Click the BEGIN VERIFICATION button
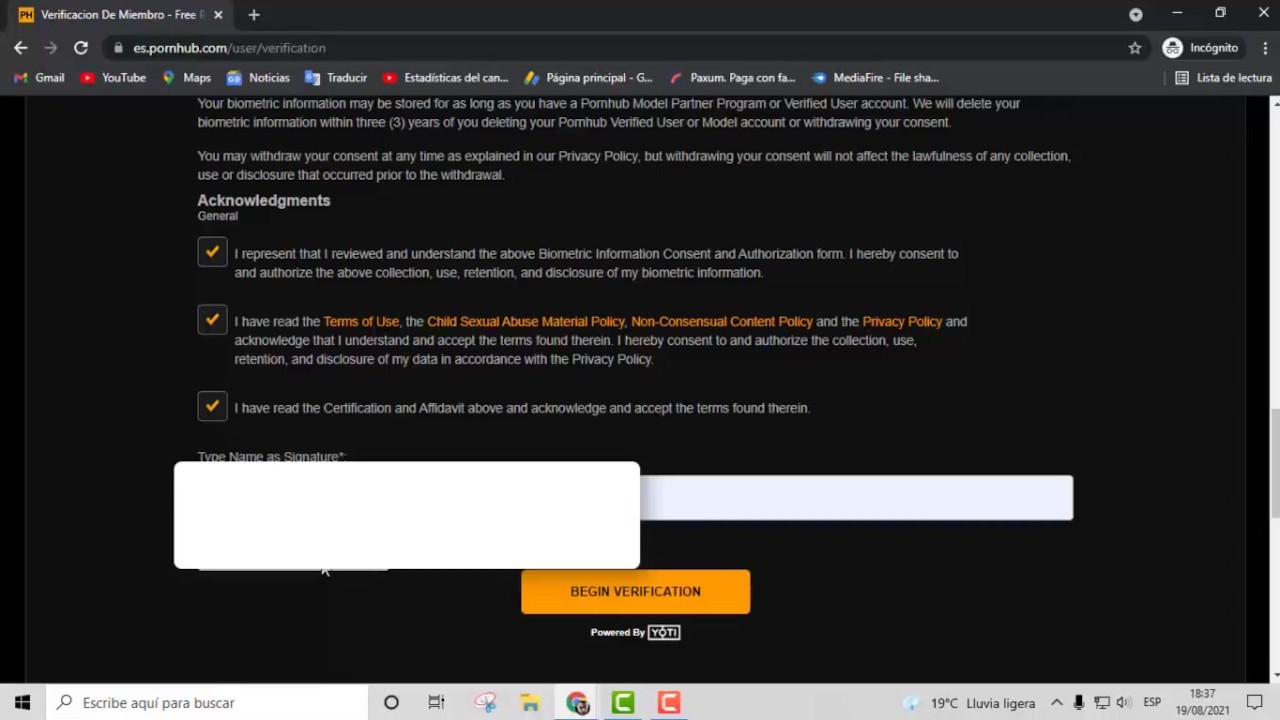 (635, 592)
